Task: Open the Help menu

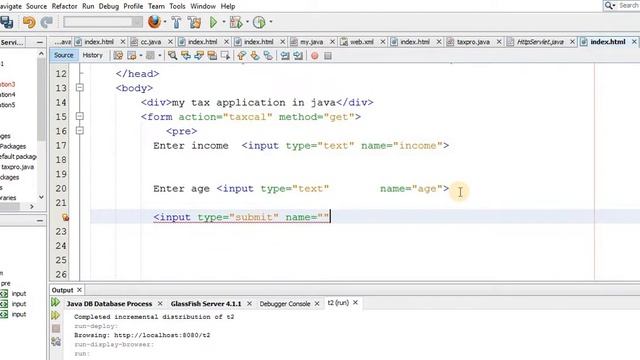Action: pos(228,6)
